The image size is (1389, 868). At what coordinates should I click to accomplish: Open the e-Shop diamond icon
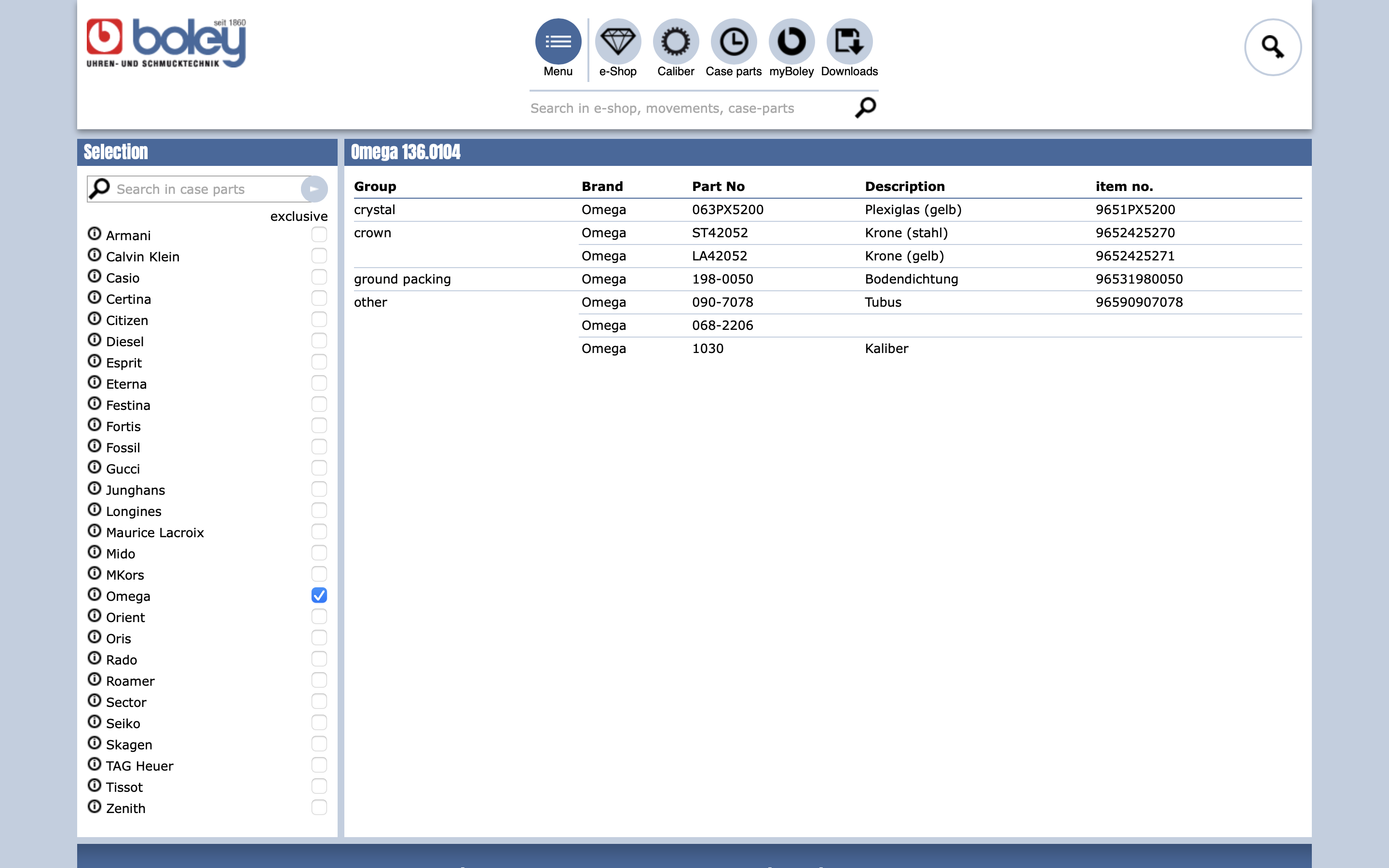(x=618, y=41)
